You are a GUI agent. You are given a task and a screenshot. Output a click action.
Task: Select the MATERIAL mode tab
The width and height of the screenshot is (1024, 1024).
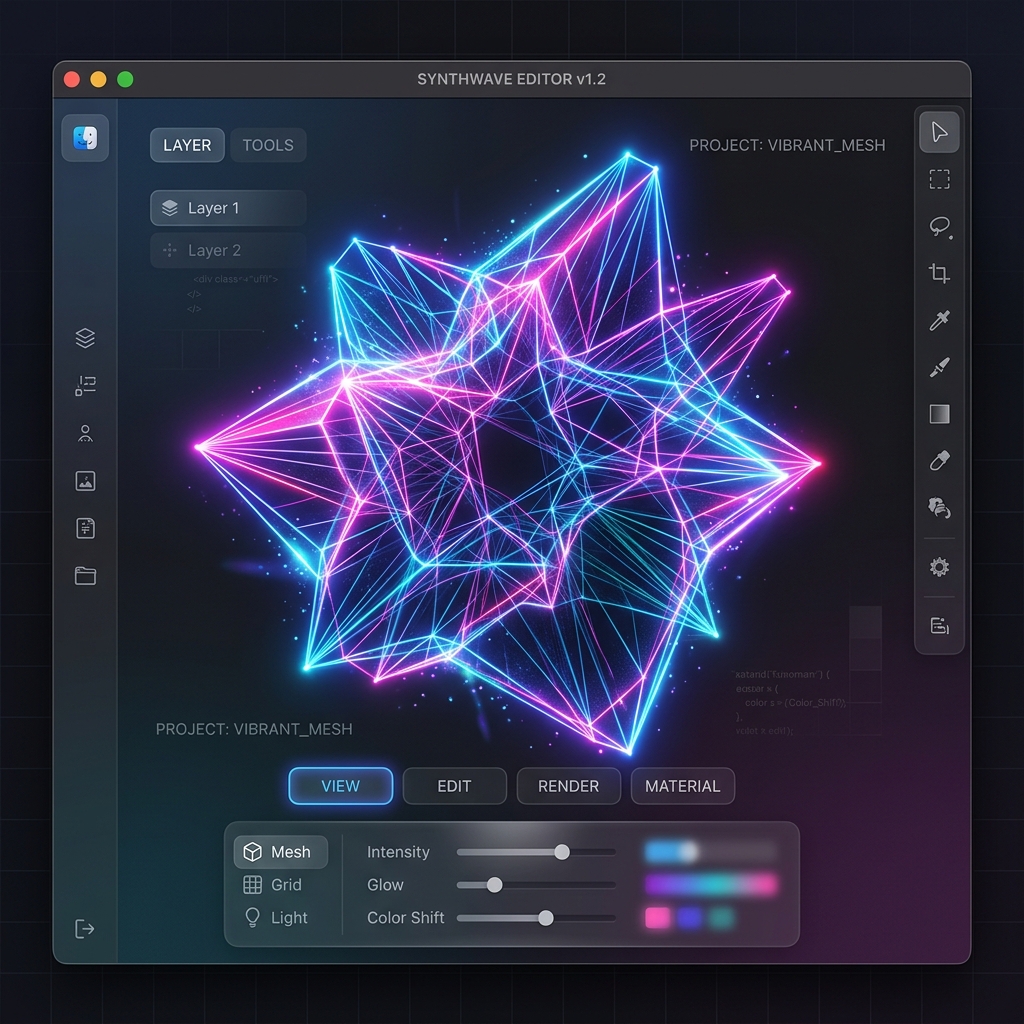[682, 786]
